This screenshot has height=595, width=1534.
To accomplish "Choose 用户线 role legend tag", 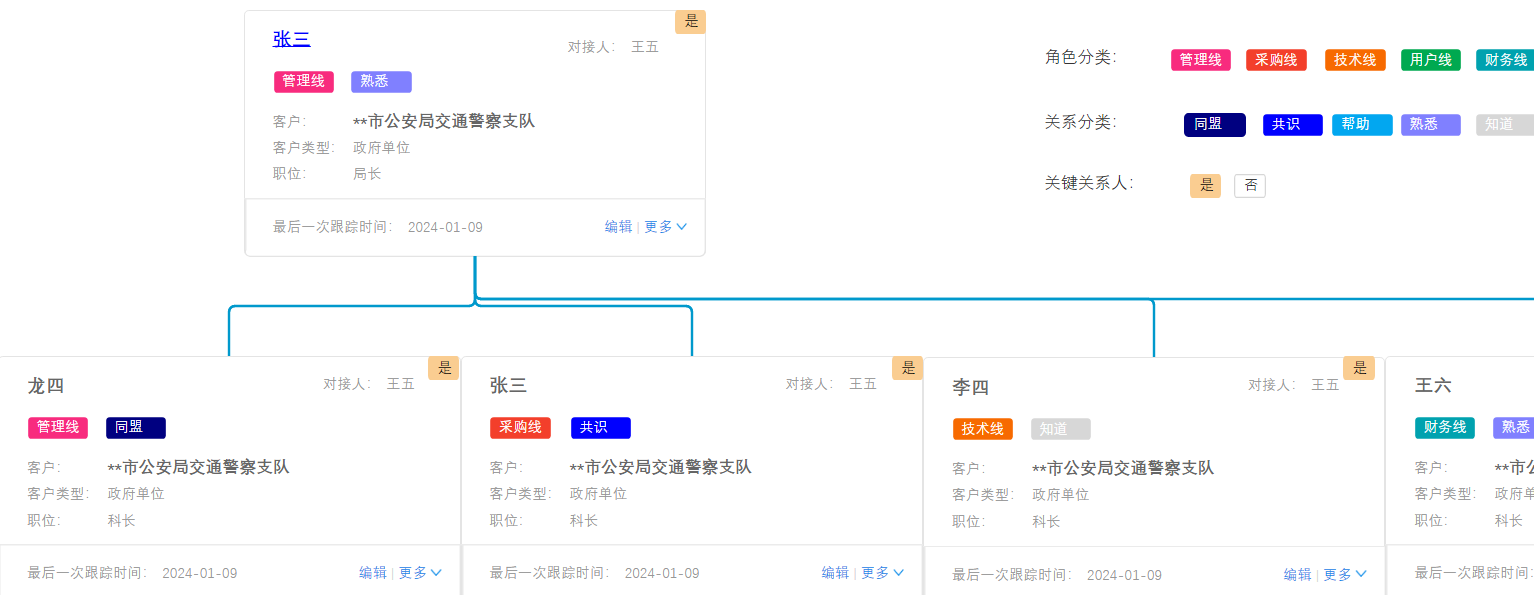I will pos(1431,60).
